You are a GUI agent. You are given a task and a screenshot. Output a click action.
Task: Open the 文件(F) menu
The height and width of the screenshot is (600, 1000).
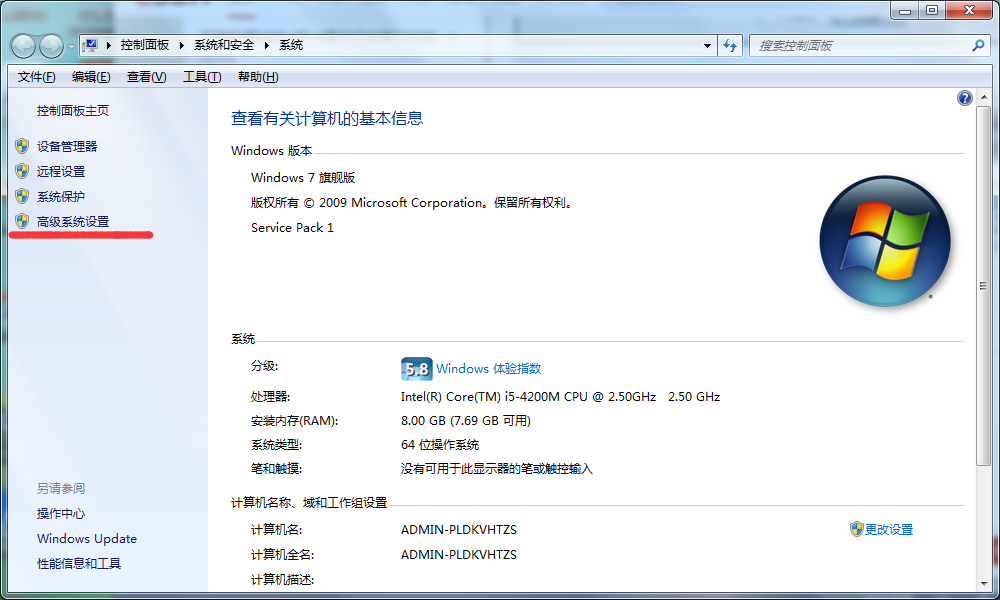tap(36, 77)
